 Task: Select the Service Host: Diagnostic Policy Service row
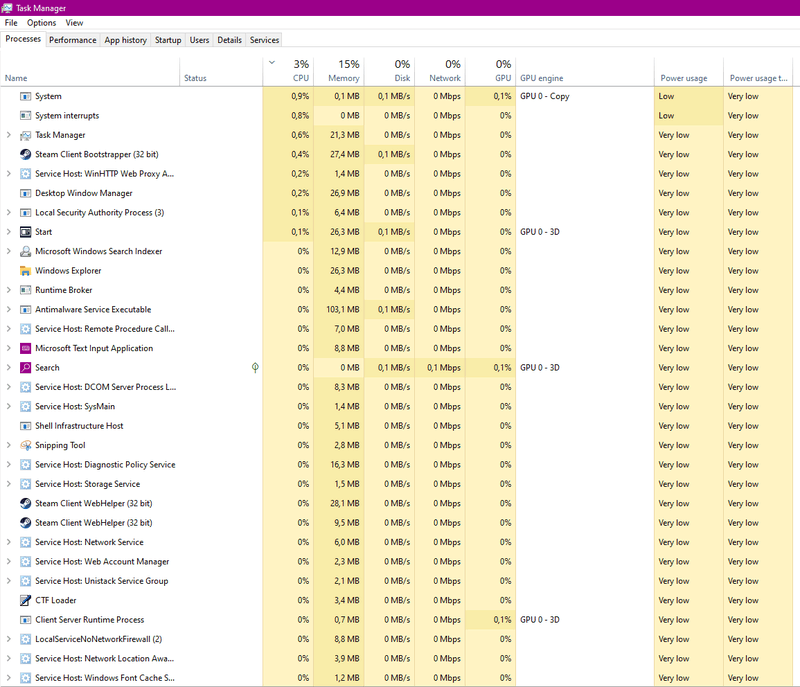pyautogui.click(x=397, y=465)
